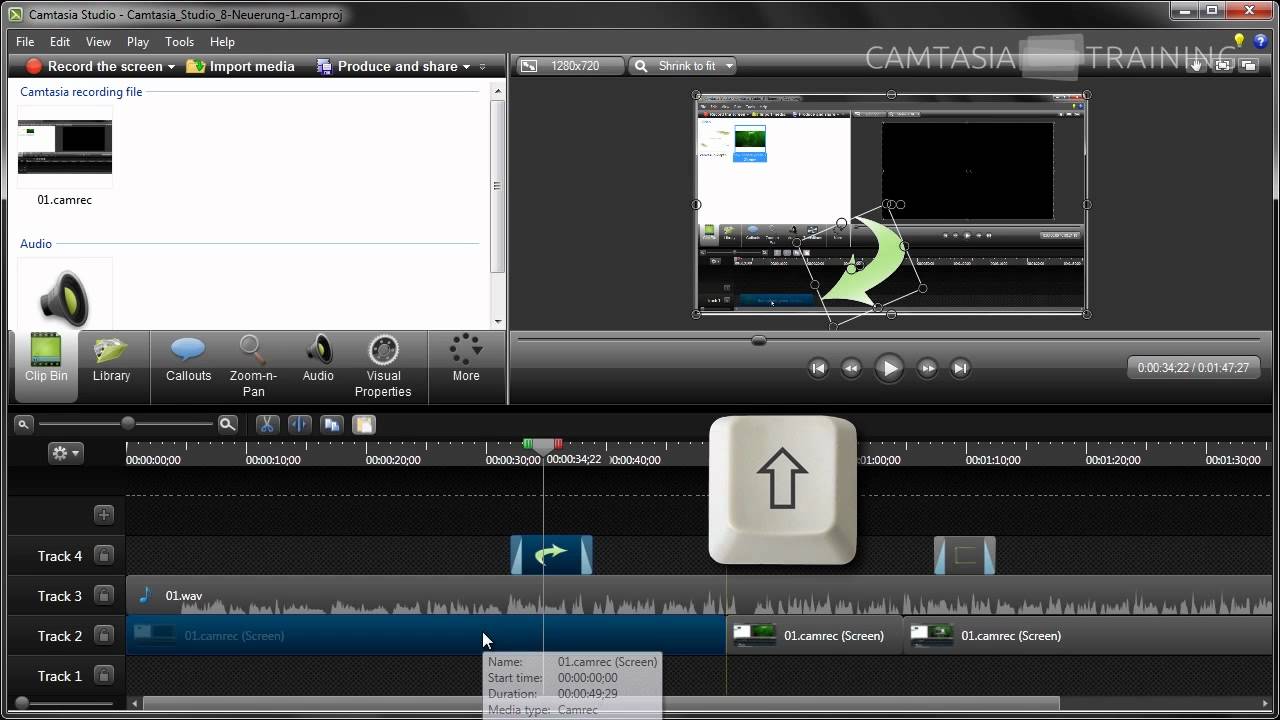Toggle the lock on Track 2

[104, 635]
